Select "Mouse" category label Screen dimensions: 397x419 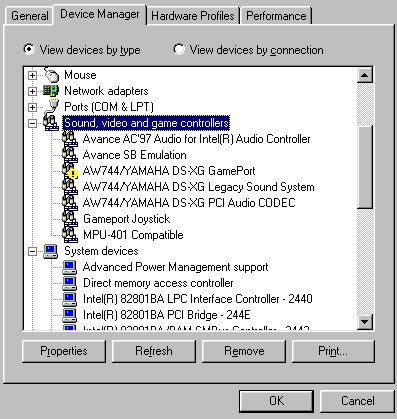point(80,75)
